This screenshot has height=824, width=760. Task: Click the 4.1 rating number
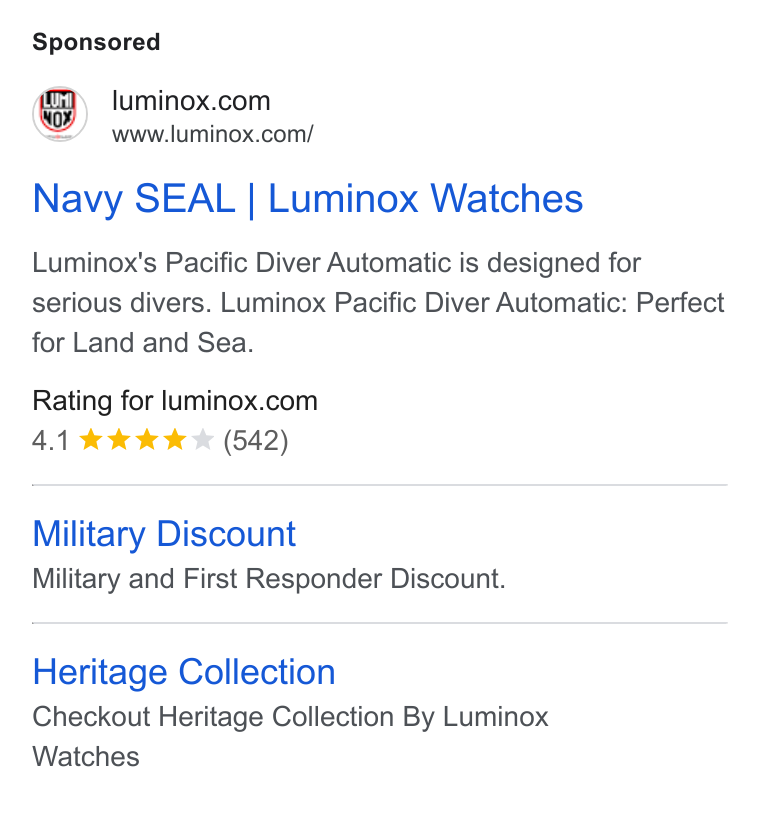[50, 440]
